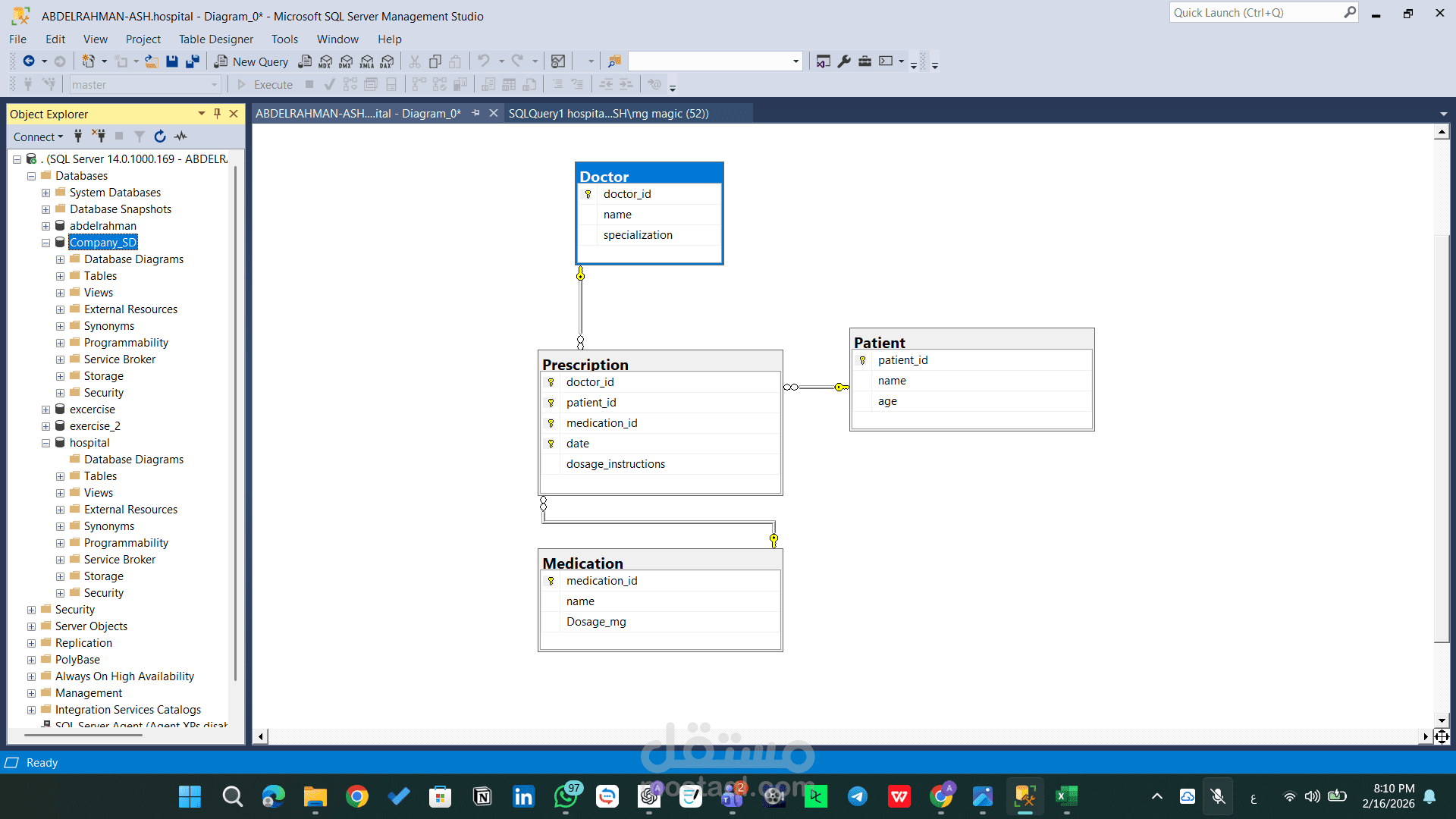This screenshot has height=819, width=1456.
Task: Click the Paste icon on the toolbar
Action: pos(456,61)
